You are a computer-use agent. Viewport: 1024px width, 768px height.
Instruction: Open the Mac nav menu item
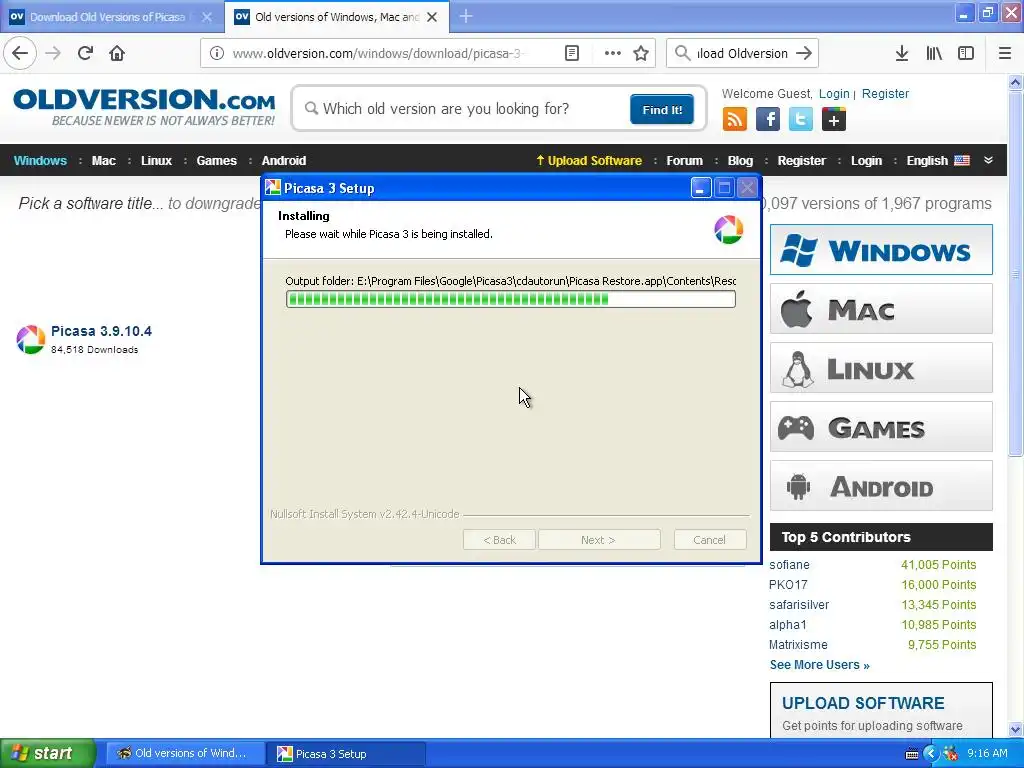coord(103,161)
